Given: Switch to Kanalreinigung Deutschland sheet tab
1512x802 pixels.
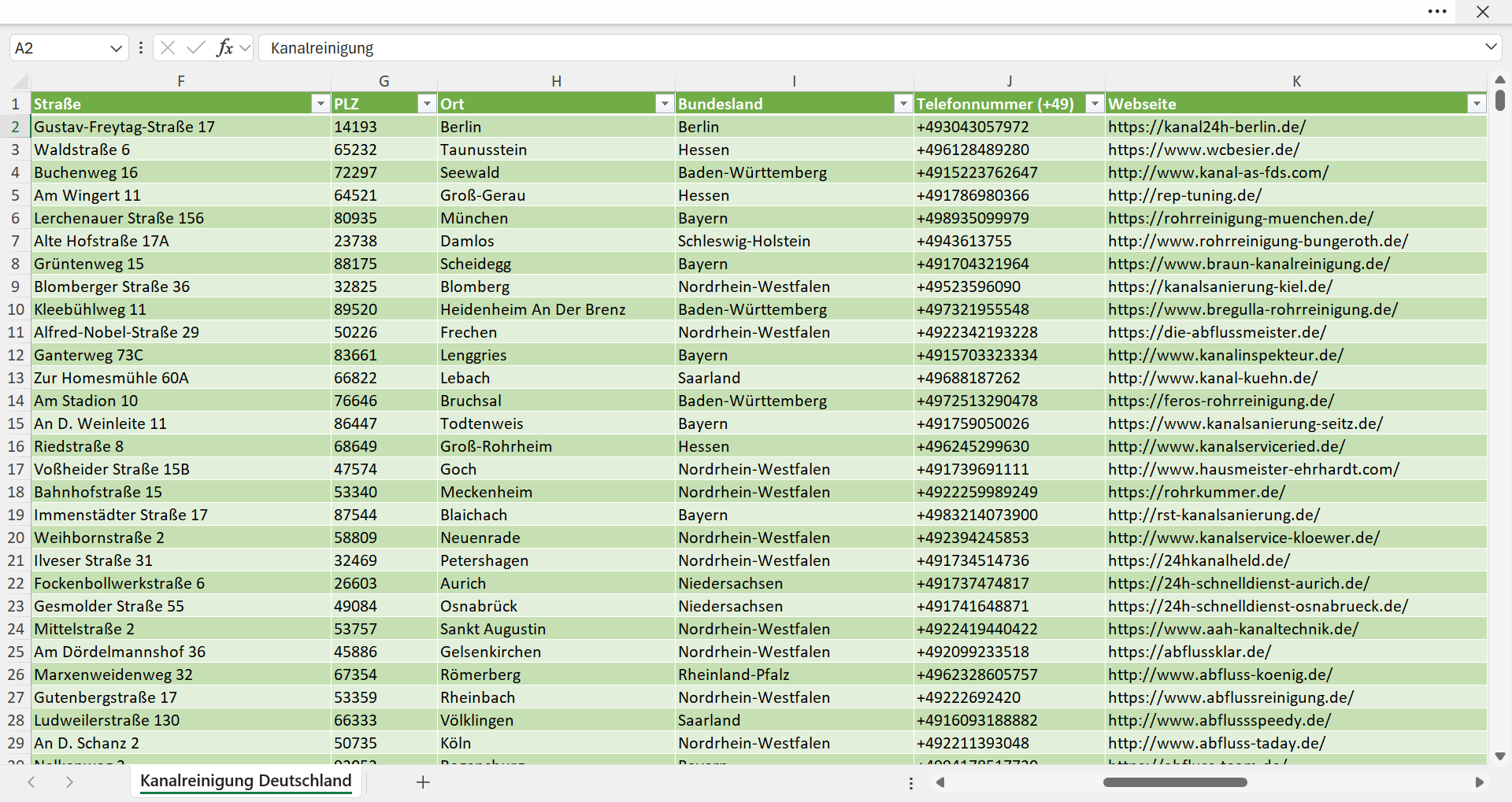Looking at the screenshot, I should point(246,781).
